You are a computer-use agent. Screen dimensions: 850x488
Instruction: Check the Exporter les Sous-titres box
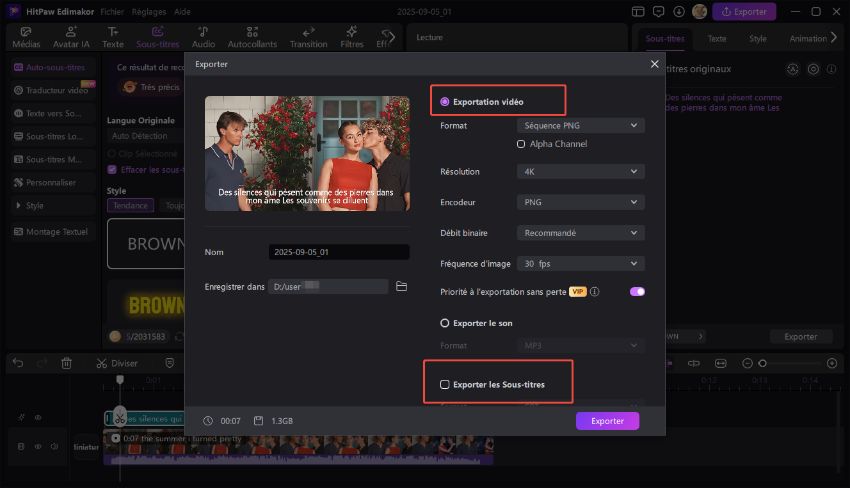tap(445, 384)
